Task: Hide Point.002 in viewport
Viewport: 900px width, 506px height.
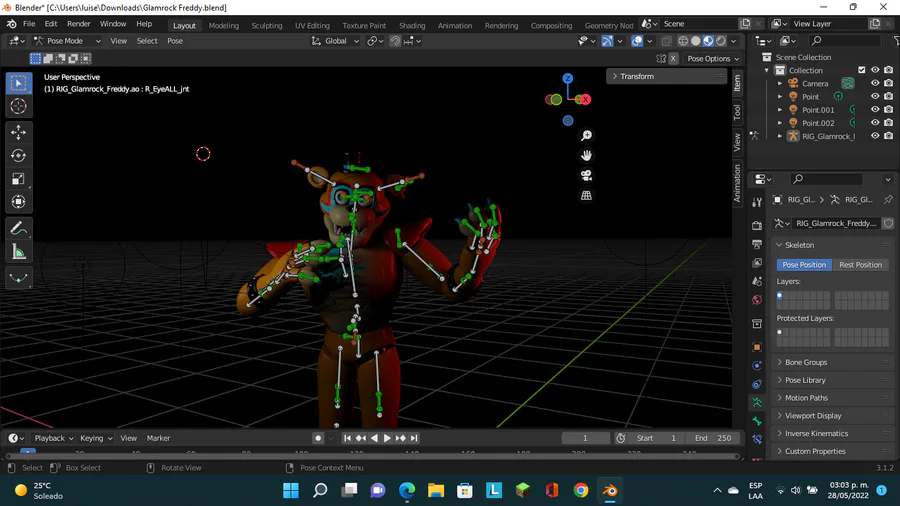Action: 875,123
